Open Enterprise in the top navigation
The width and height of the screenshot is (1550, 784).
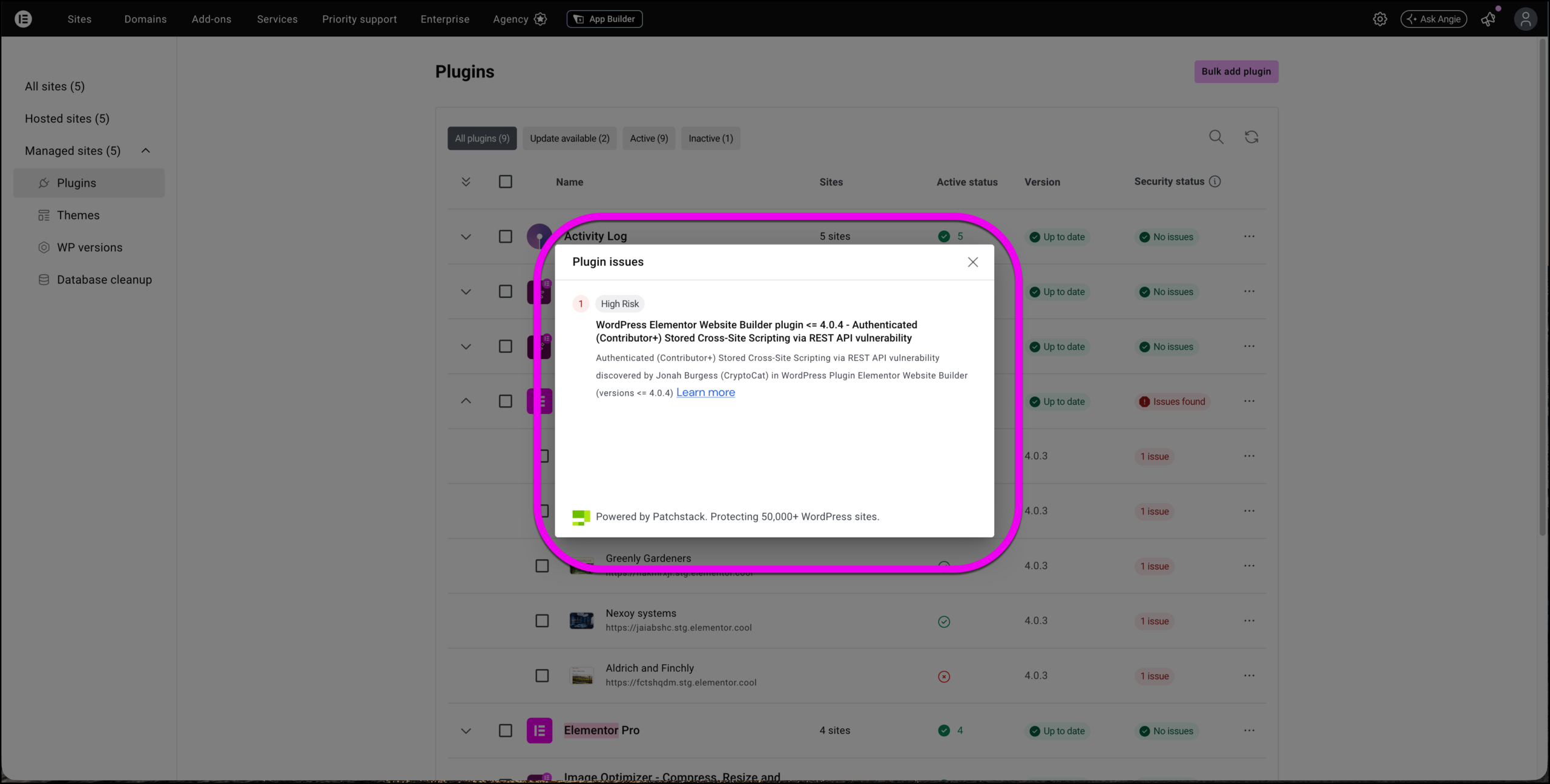pyautogui.click(x=445, y=19)
